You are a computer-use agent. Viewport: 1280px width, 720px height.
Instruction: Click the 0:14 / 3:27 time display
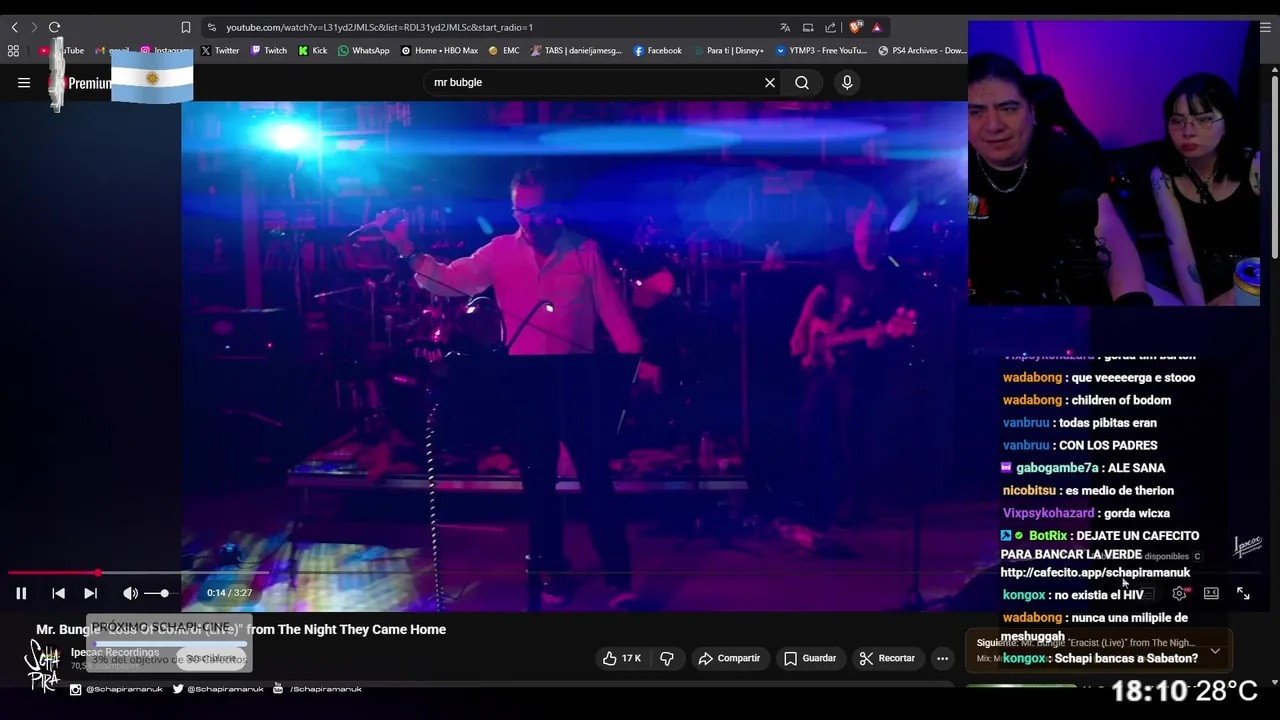tap(229, 593)
